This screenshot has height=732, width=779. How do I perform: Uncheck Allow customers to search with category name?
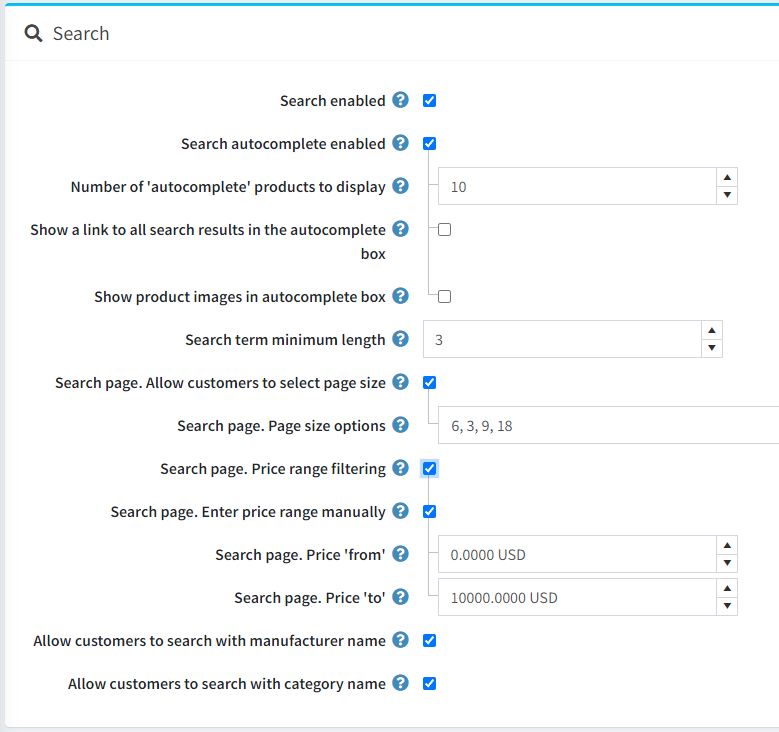point(429,684)
